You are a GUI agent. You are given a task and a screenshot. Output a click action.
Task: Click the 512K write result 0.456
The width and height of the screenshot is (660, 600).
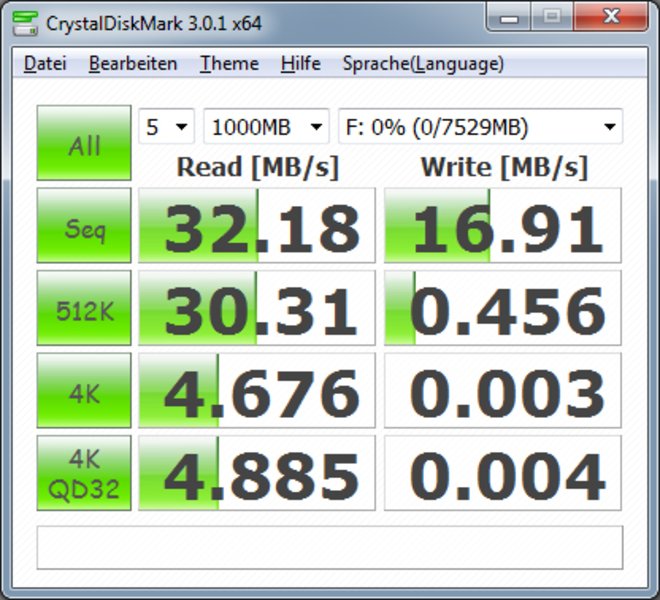point(503,308)
